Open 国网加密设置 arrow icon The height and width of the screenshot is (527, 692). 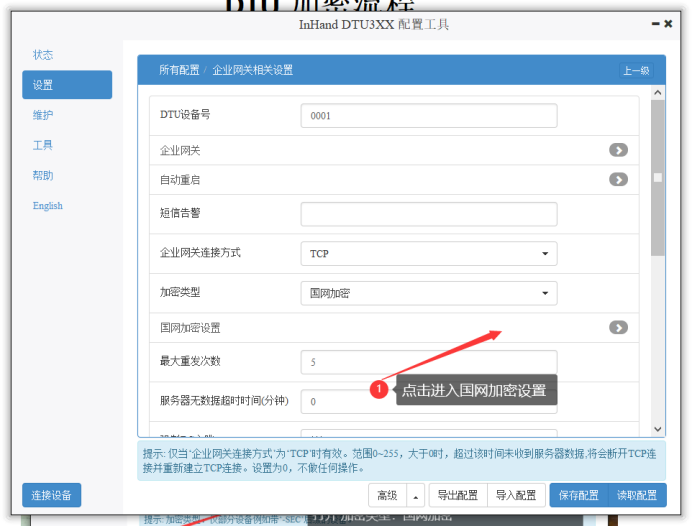(x=618, y=327)
